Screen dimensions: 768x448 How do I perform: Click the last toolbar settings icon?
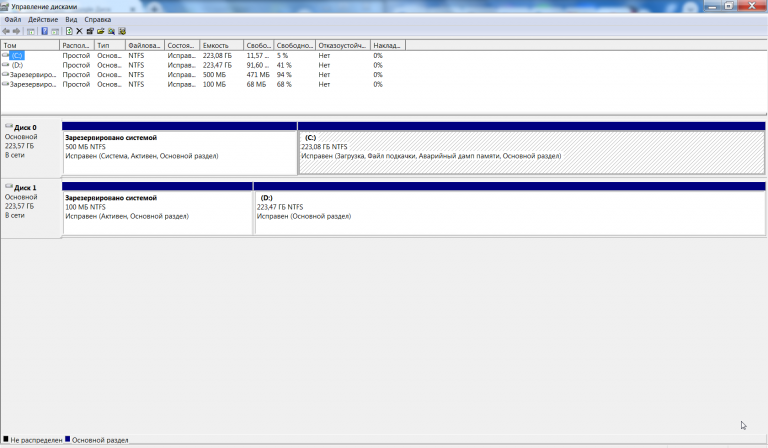coord(122,31)
